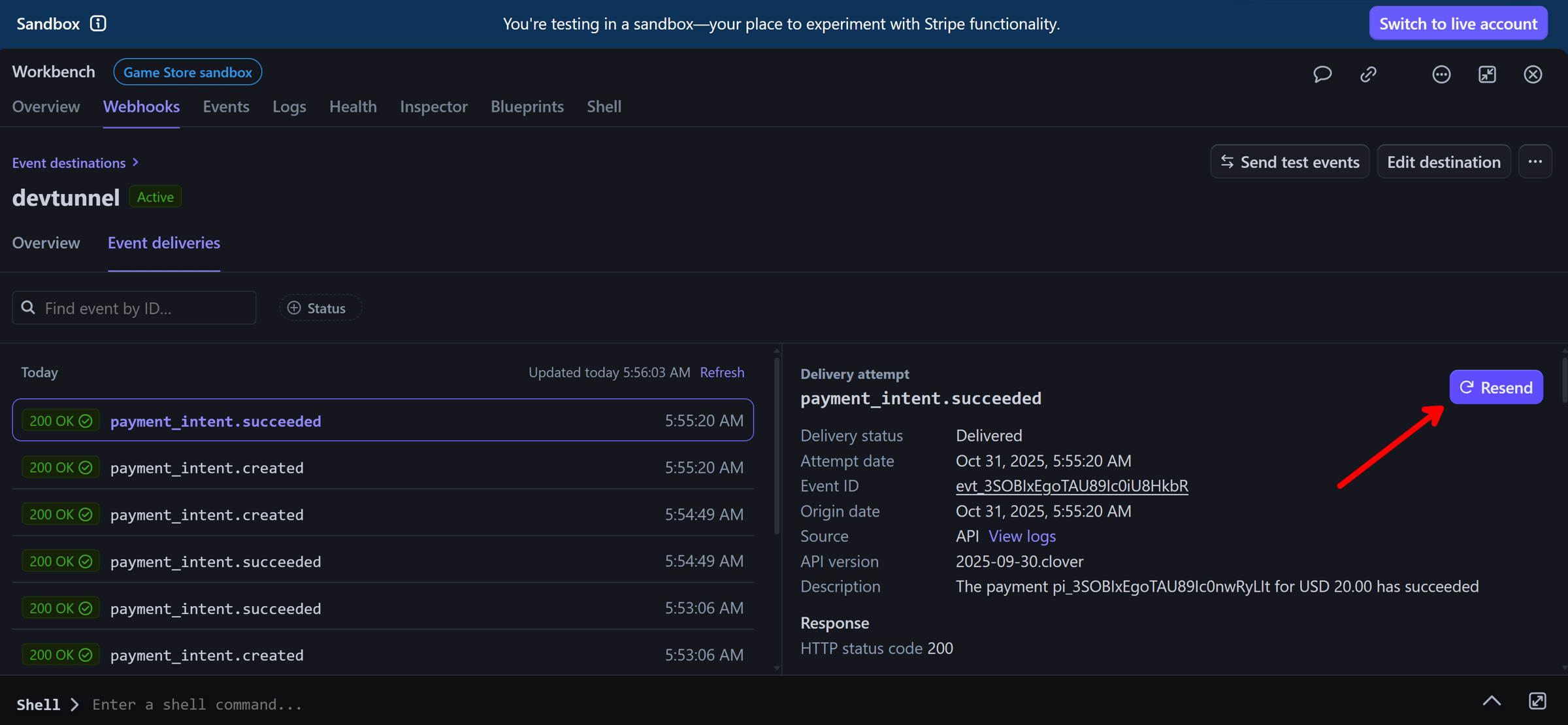This screenshot has height=725, width=1568.
Task: Open the circled ellipsis options icon
Action: pos(1441,74)
